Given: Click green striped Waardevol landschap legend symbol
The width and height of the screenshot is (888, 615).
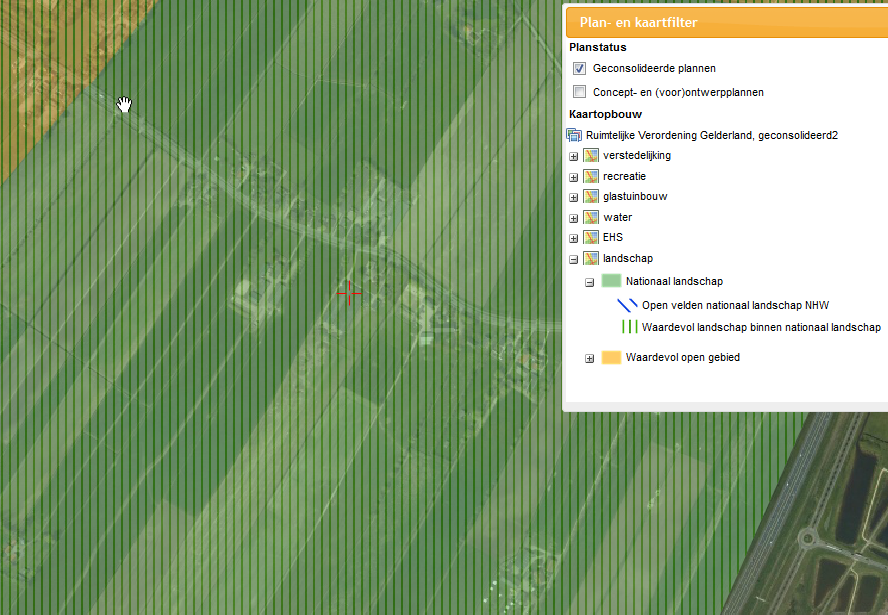Looking at the screenshot, I should [629, 327].
